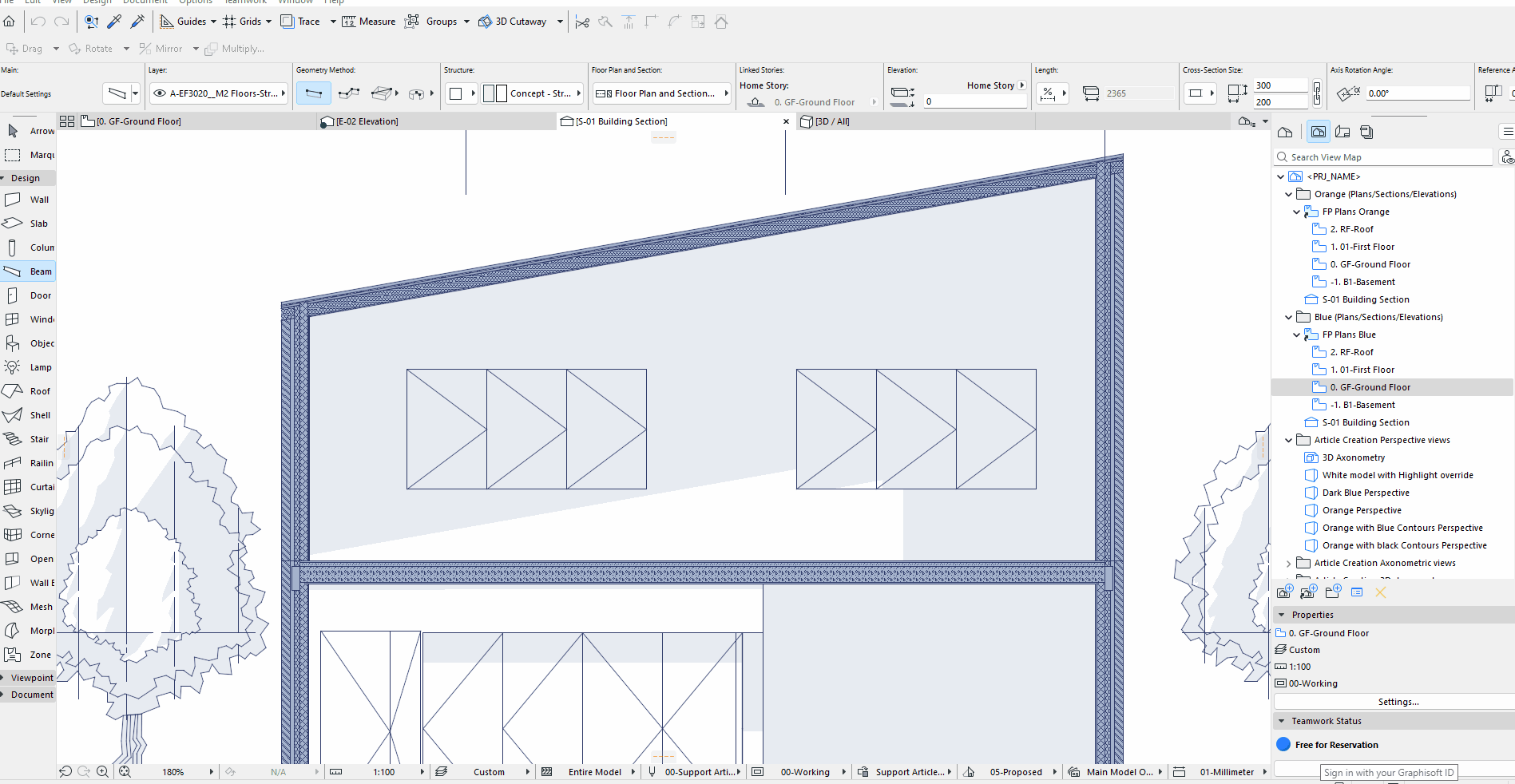Screen dimensions: 1515x784
Task: Click the Settings... button in Properties
Action: 1398,702
